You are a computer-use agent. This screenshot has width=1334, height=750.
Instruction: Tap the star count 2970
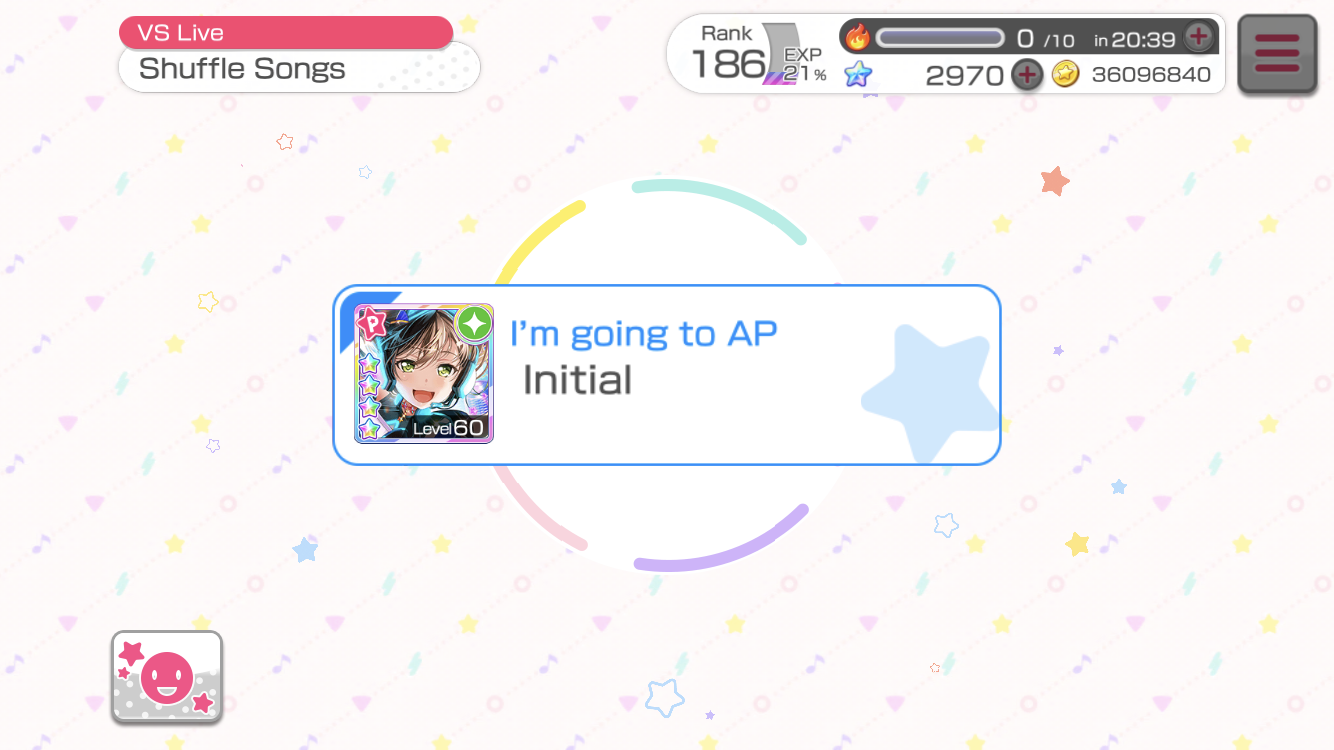(x=964, y=75)
